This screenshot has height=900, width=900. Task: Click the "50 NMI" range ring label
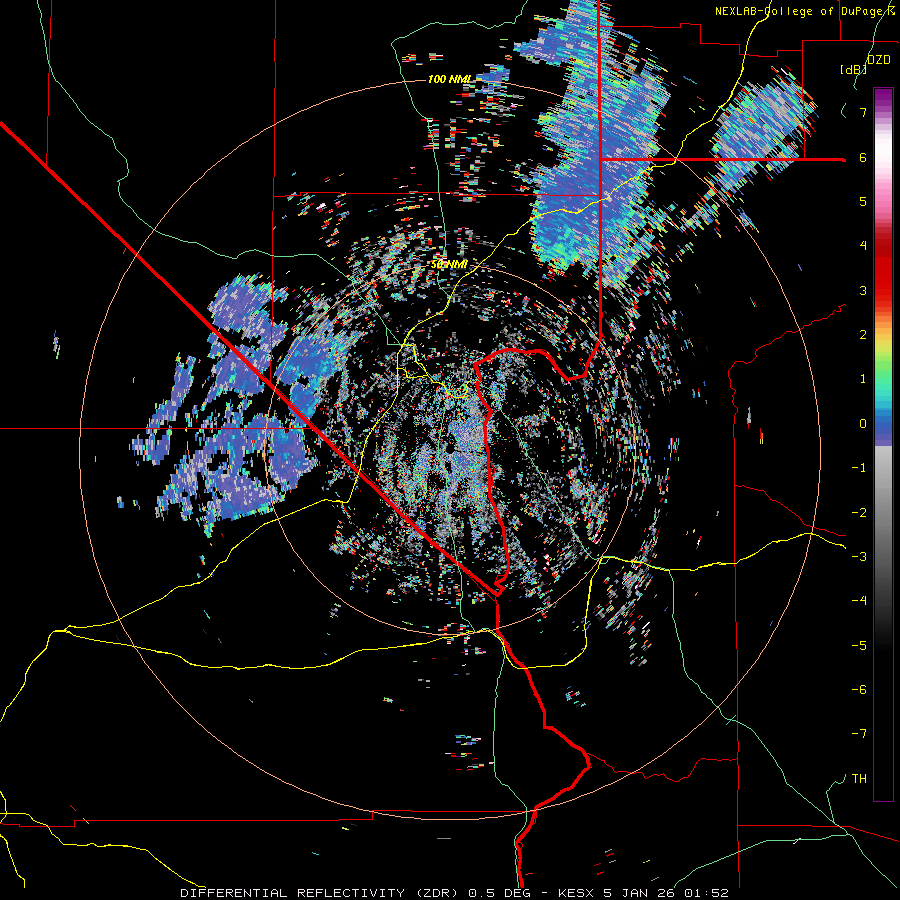449,265
